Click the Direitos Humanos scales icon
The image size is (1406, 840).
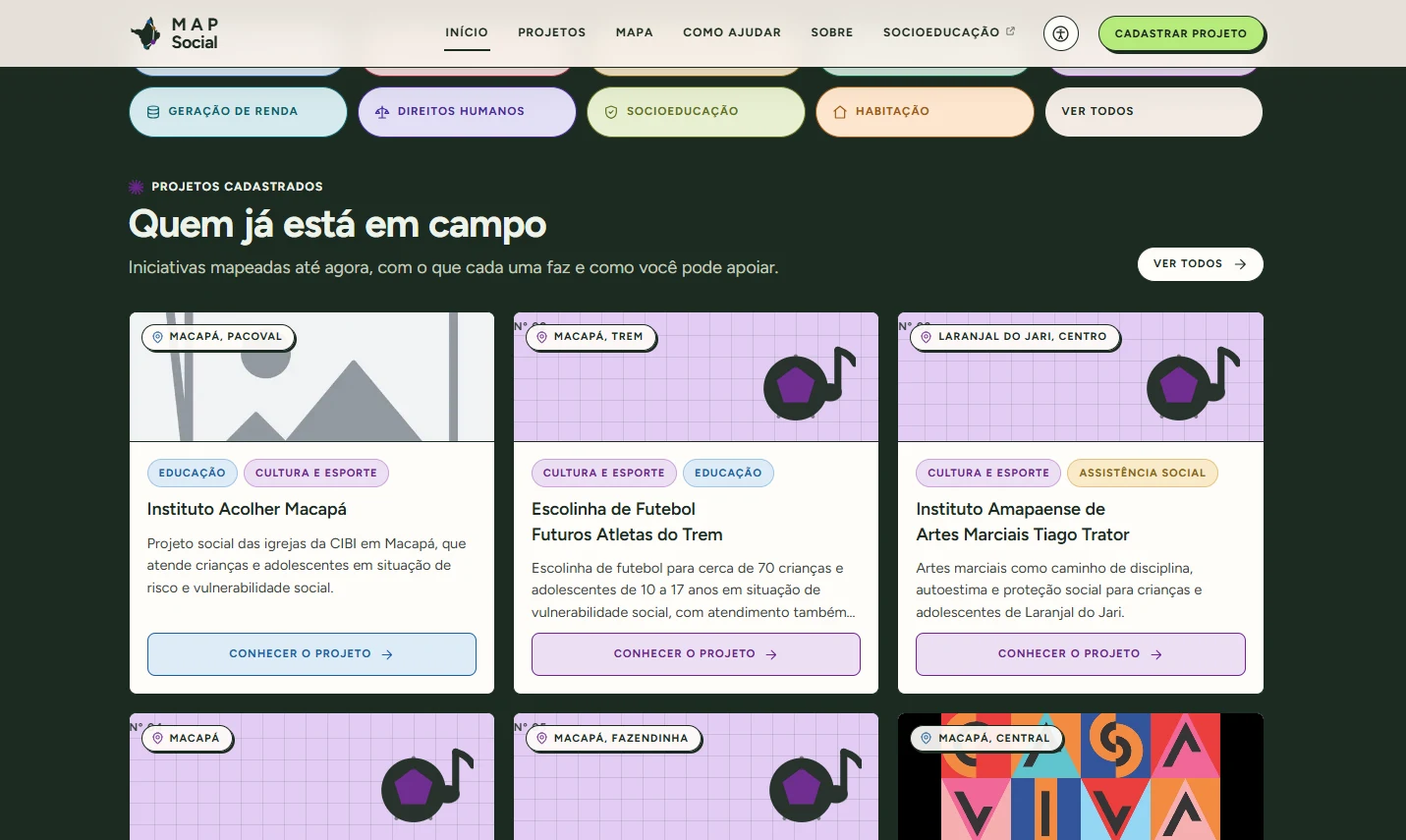[x=382, y=112]
